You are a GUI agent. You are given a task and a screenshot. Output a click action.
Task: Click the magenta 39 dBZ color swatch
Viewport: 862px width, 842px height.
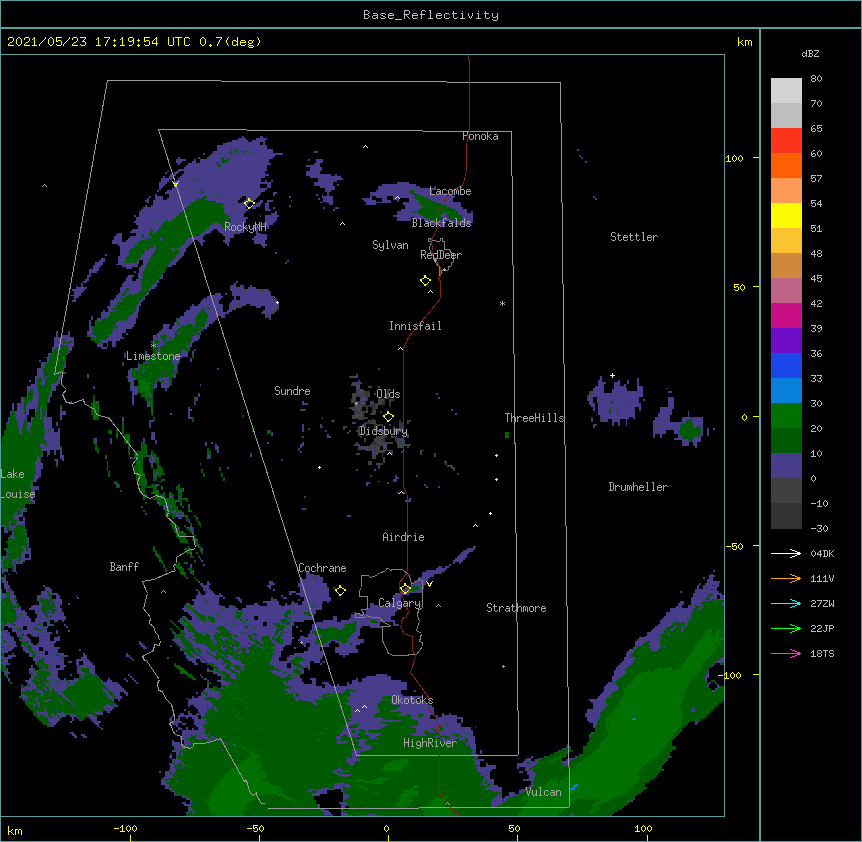[786, 315]
